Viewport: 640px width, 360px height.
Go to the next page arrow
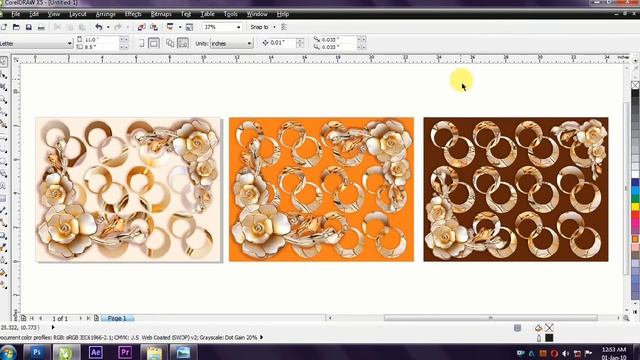(80, 318)
